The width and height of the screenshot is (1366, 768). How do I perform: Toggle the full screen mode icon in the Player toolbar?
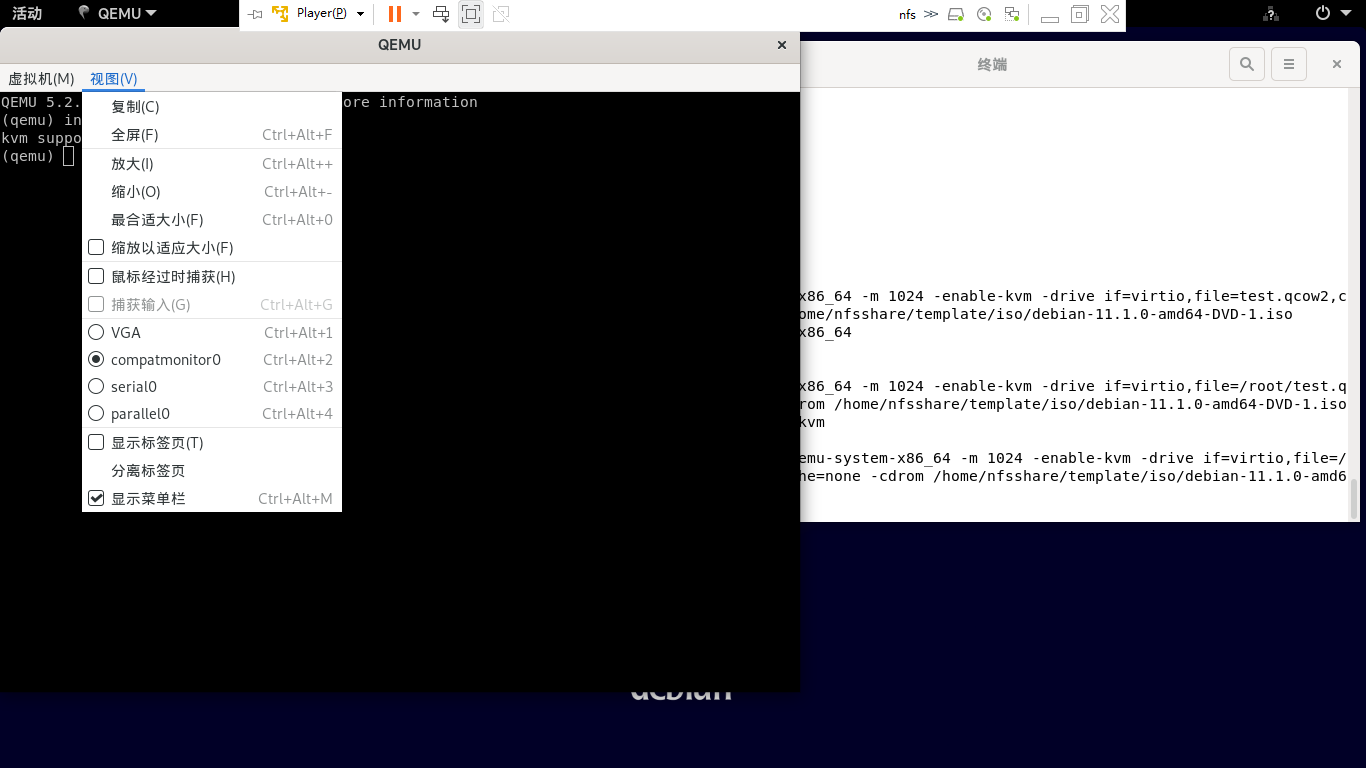pos(471,14)
